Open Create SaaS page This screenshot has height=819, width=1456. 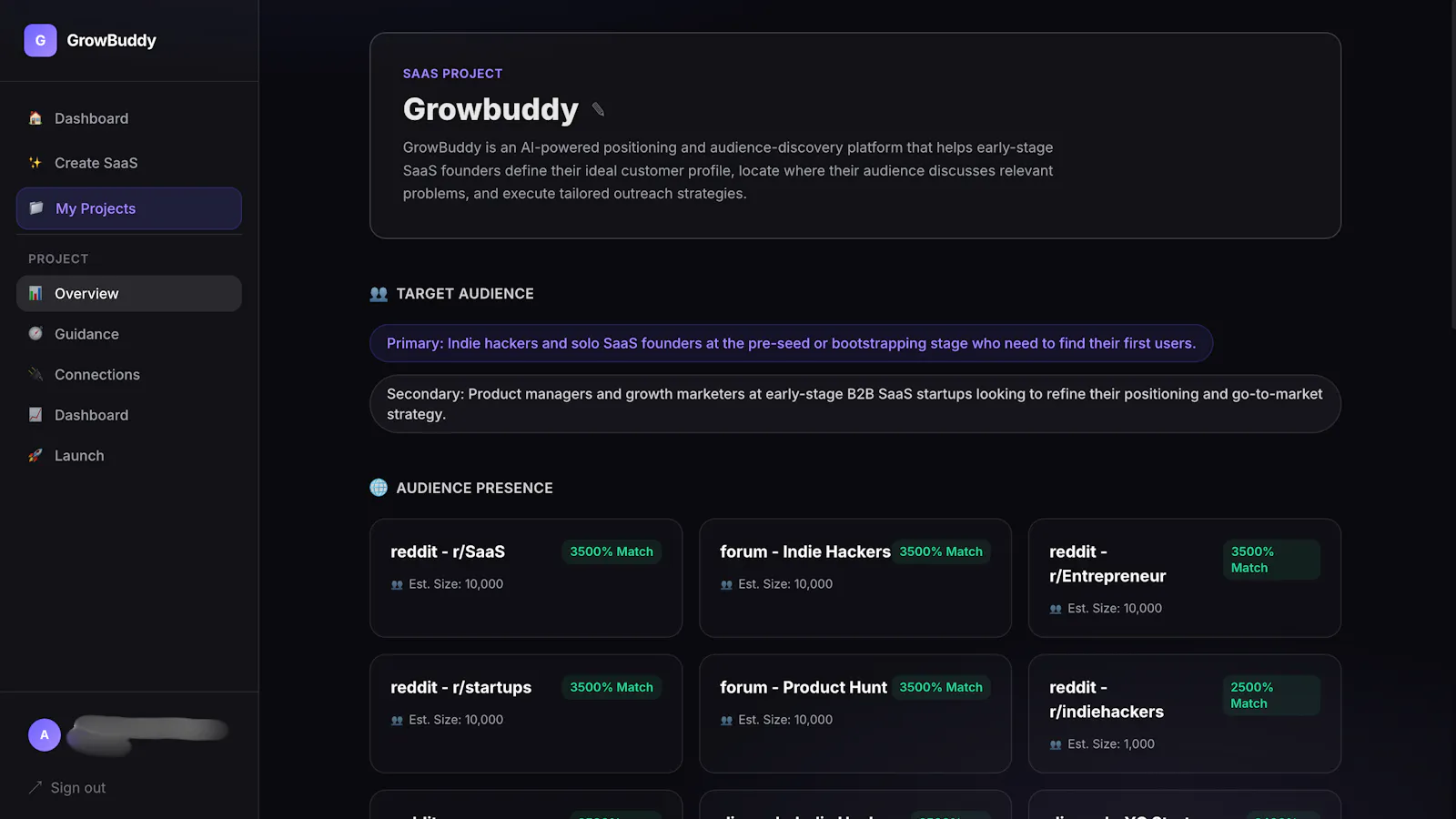pyautogui.click(x=129, y=163)
